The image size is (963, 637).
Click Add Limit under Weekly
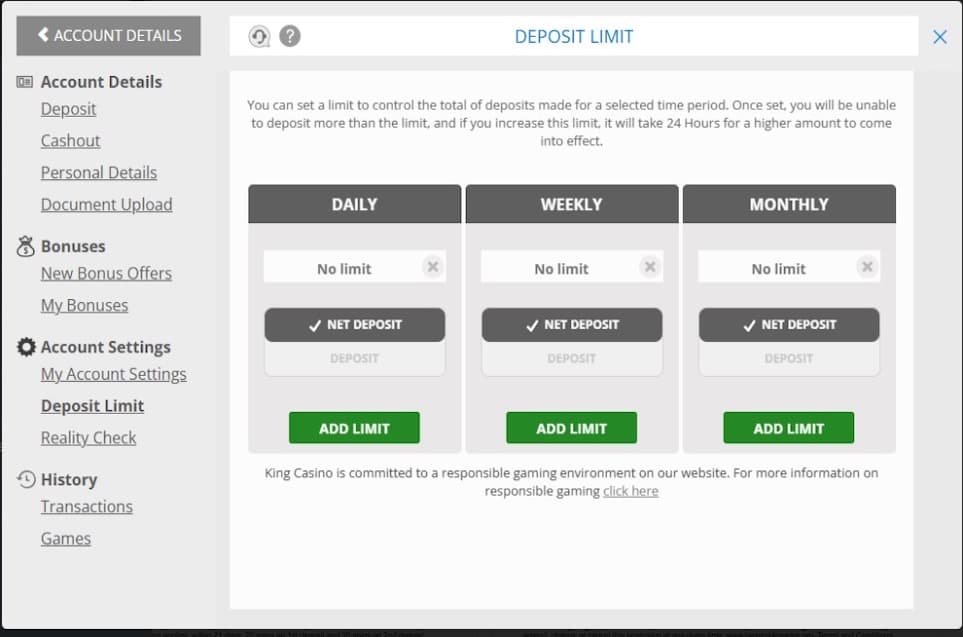572,428
